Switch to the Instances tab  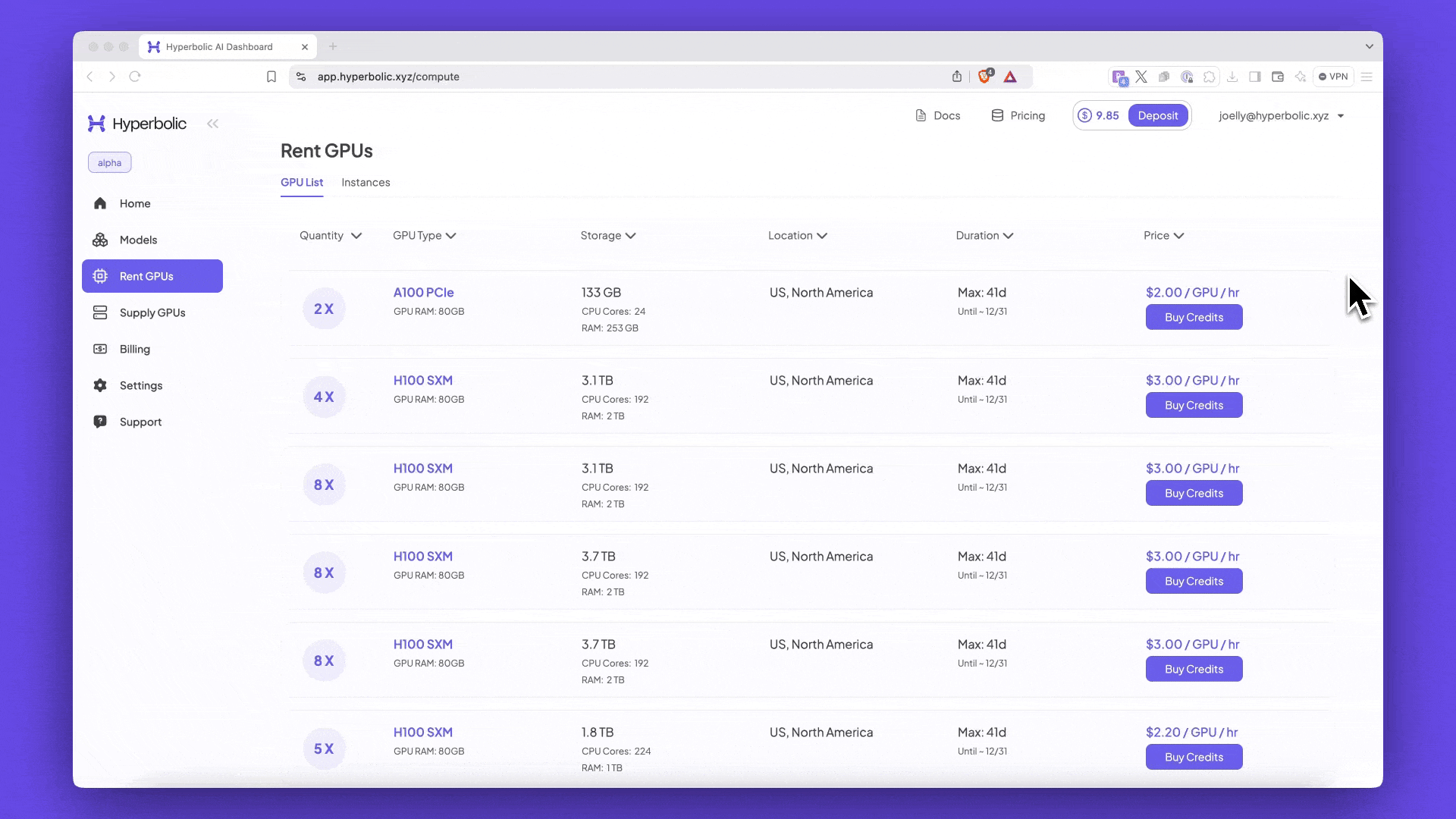point(366,183)
